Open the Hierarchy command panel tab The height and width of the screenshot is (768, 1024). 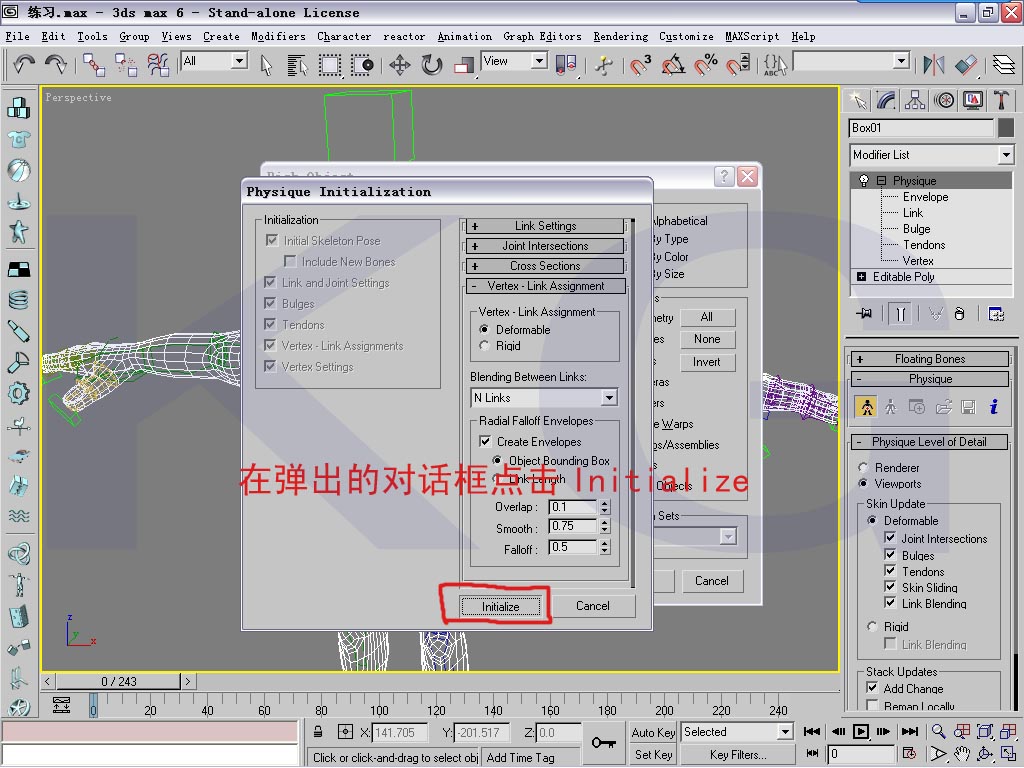[915, 100]
